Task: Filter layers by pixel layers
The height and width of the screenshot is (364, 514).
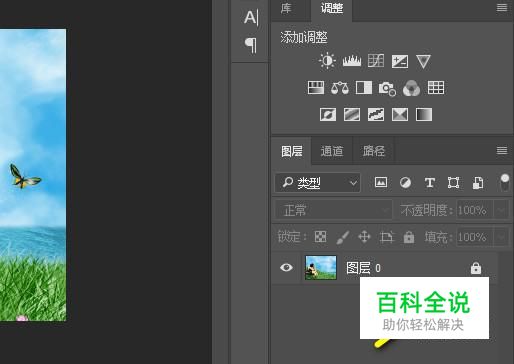Action: [x=381, y=182]
